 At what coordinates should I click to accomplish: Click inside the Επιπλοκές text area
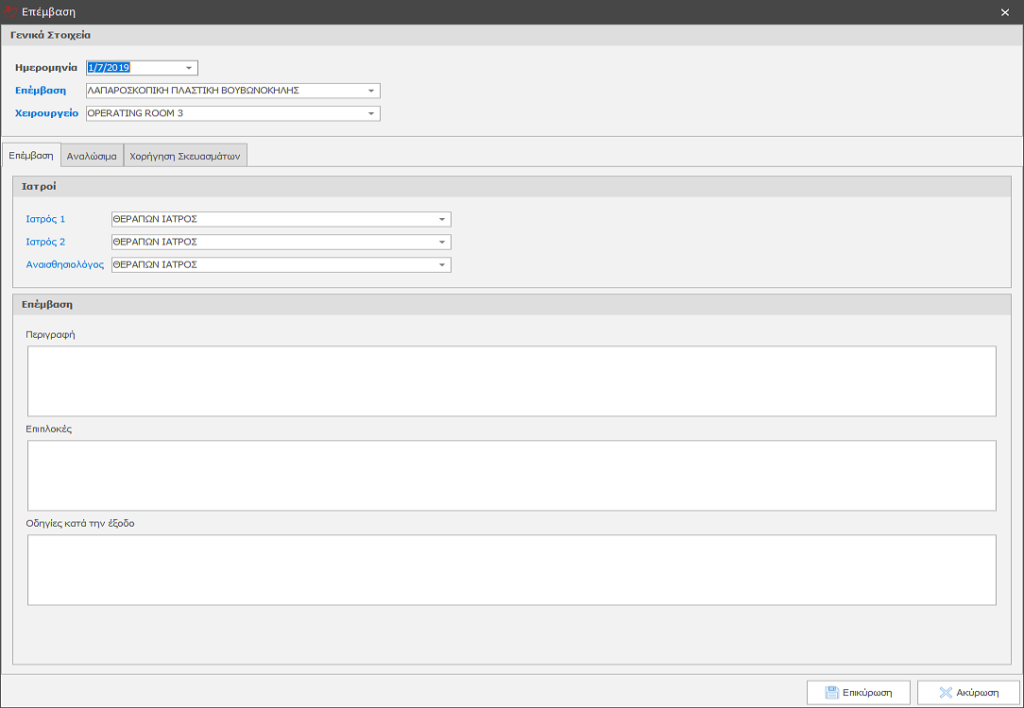click(x=511, y=475)
